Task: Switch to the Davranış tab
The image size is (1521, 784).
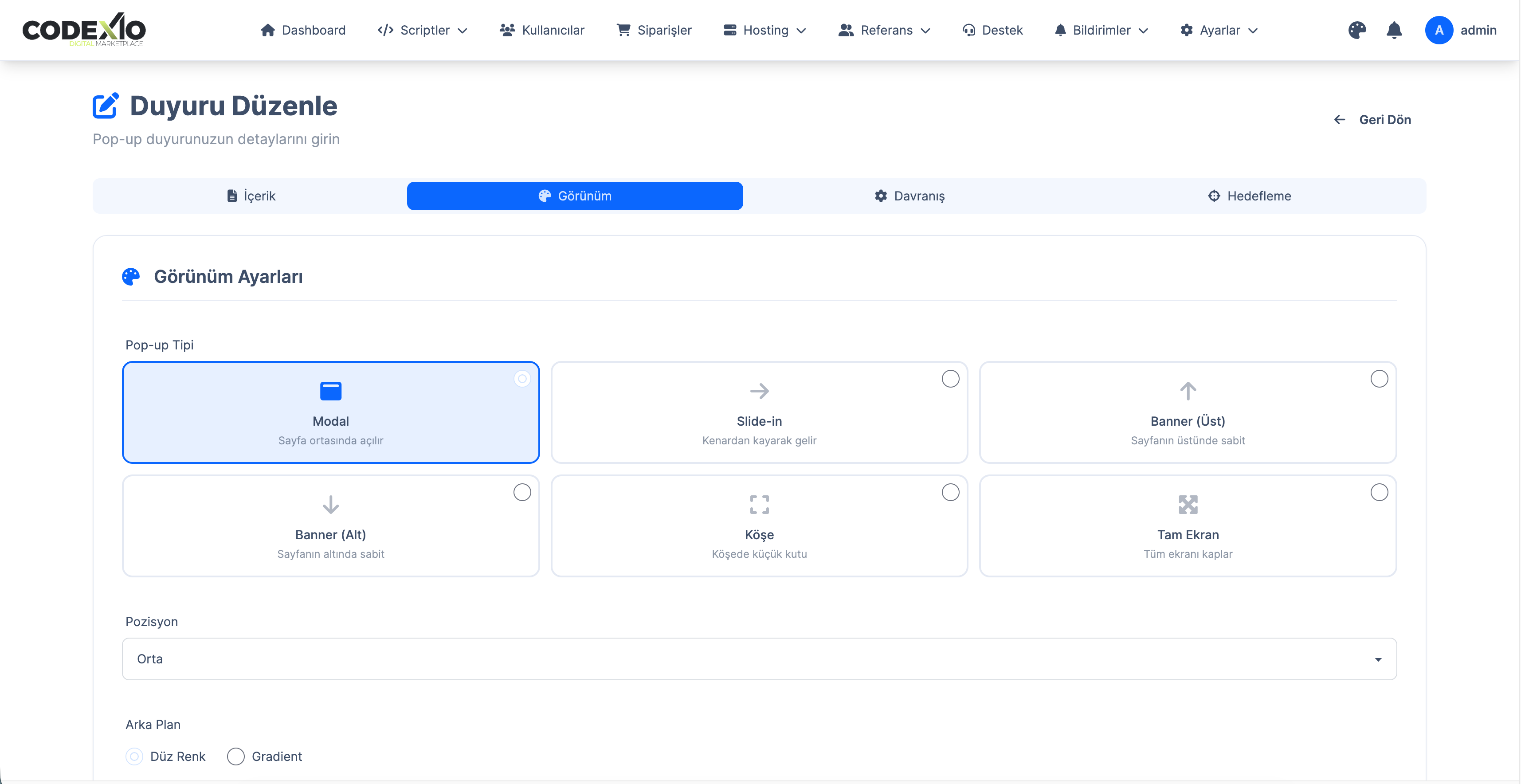Action: click(909, 196)
